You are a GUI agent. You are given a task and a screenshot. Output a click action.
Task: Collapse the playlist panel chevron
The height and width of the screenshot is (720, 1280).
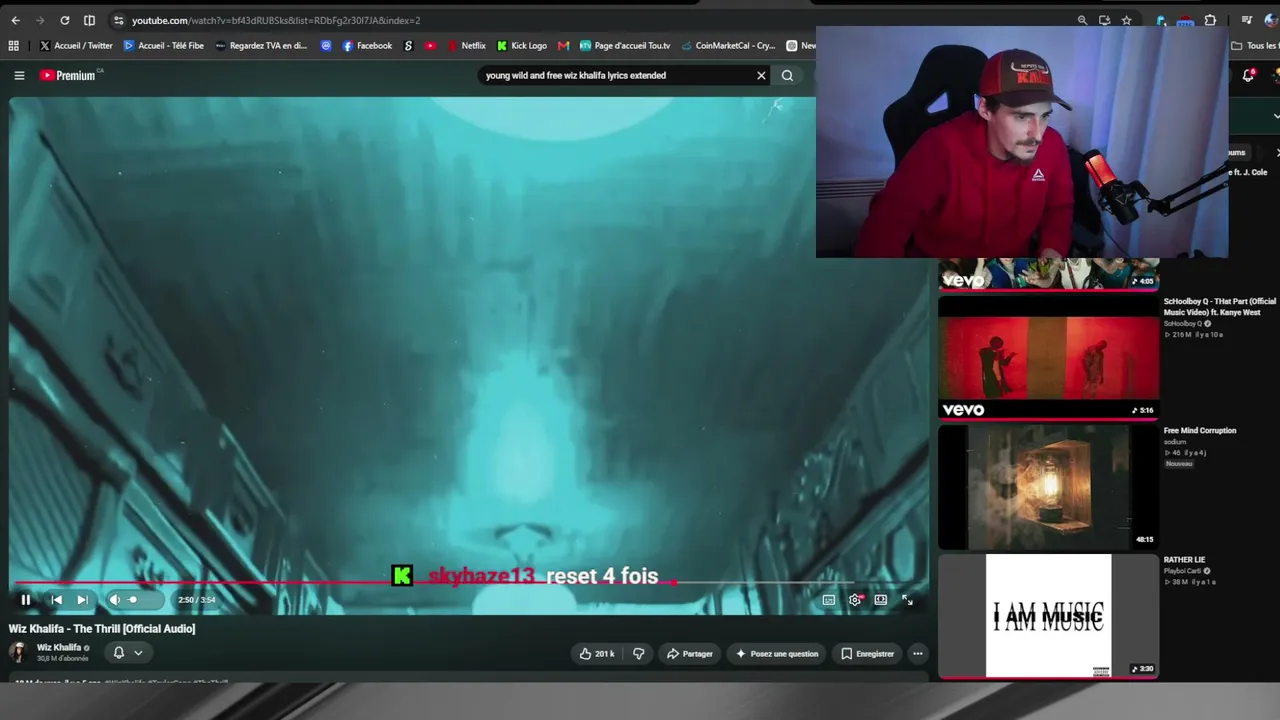[x=1275, y=116]
